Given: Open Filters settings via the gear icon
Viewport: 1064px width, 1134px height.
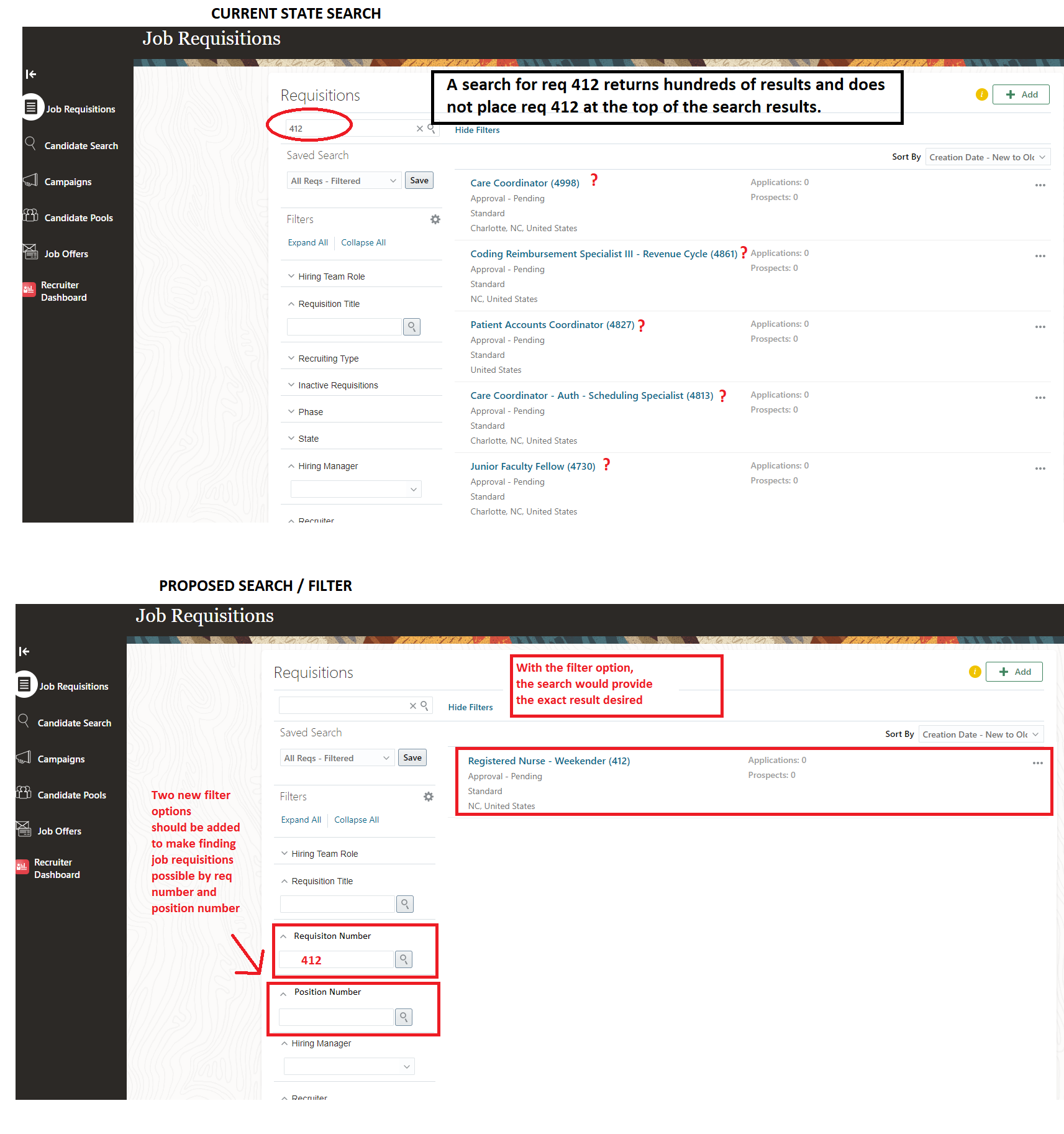Looking at the screenshot, I should pos(435,219).
